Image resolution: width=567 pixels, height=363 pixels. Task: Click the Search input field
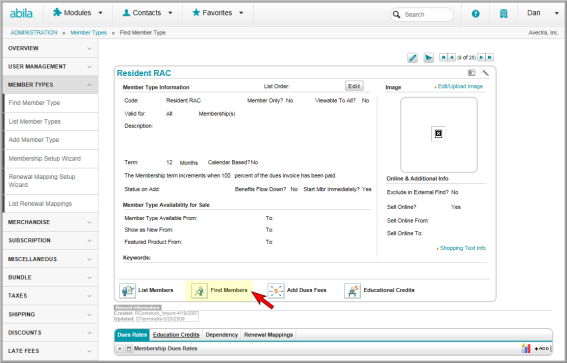coord(422,14)
